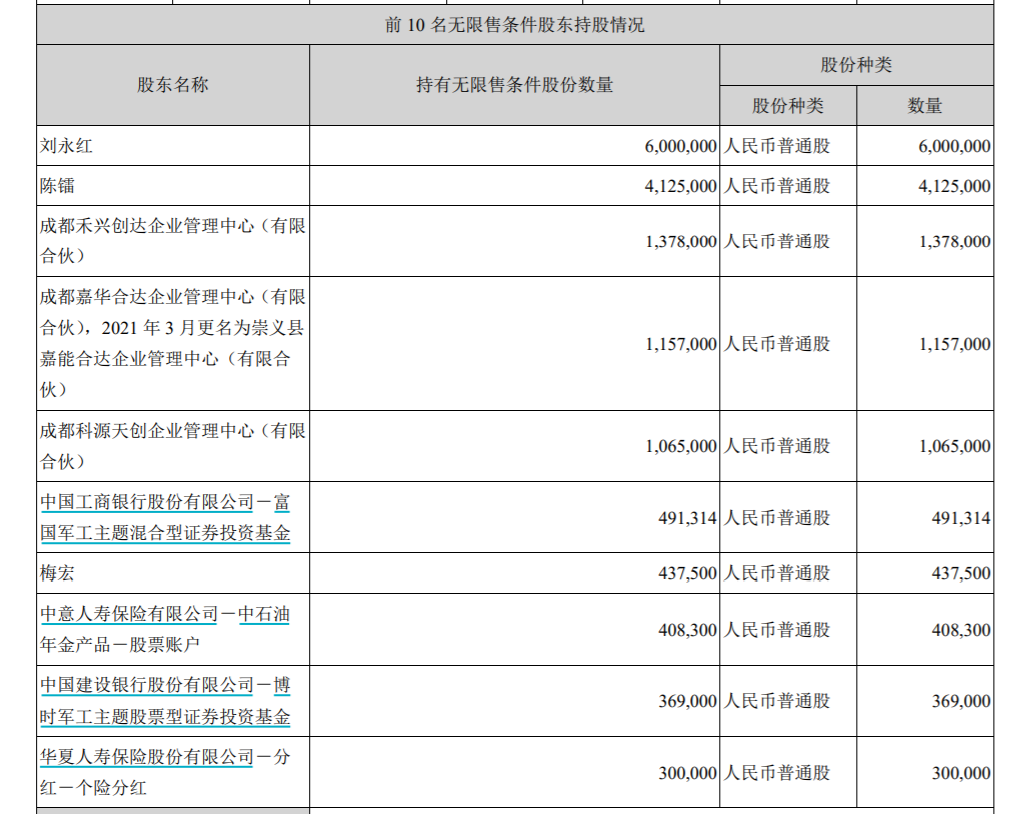Click 人民币普通股 in the 成都禾兴创达 row
The width and height of the screenshot is (1029, 814).
coord(777,241)
